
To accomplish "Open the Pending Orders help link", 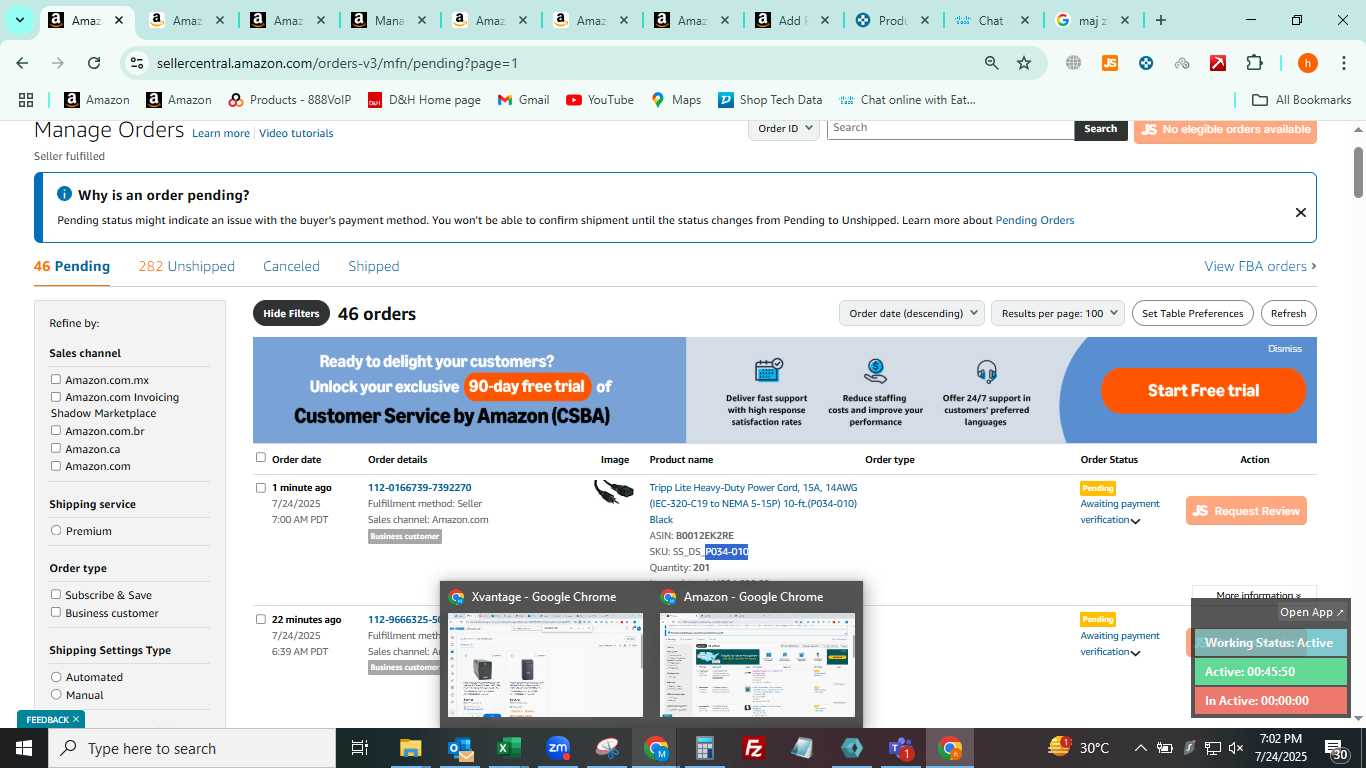I will (x=1034, y=220).
